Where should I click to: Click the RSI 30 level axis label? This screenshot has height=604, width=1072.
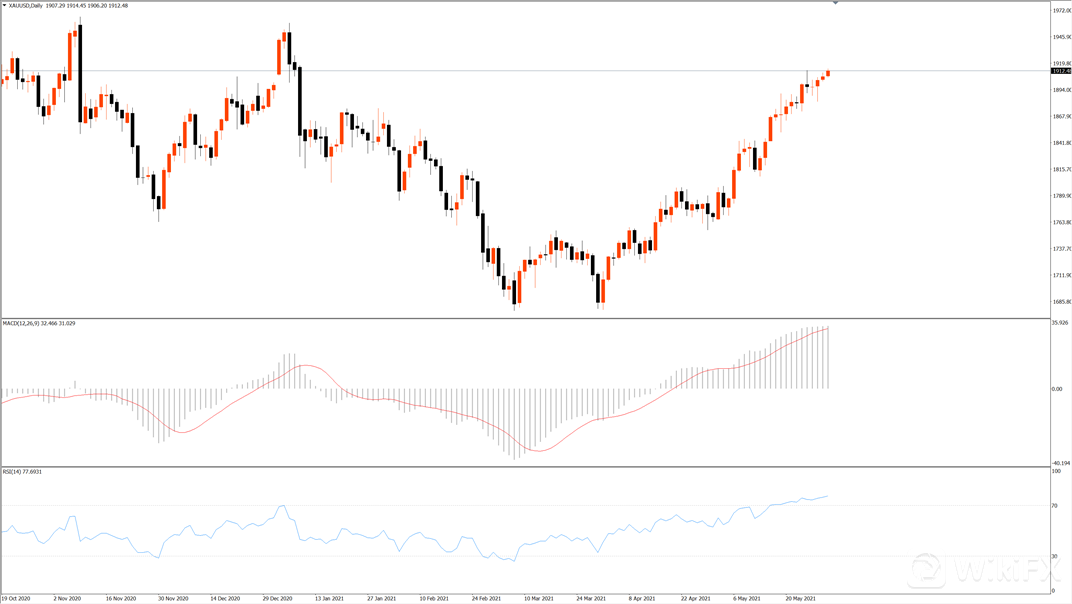tap(1055, 556)
